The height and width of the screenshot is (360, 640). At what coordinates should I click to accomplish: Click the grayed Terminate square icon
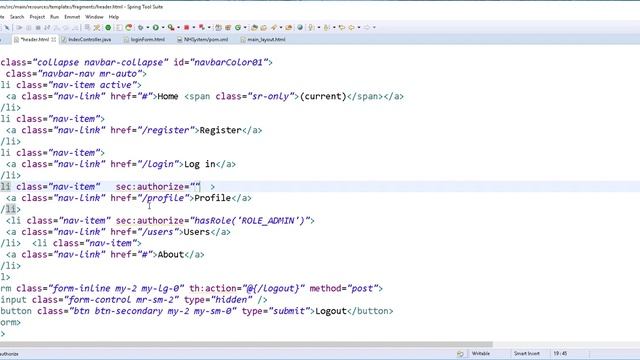pyautogui.click(x=38, y=27)
